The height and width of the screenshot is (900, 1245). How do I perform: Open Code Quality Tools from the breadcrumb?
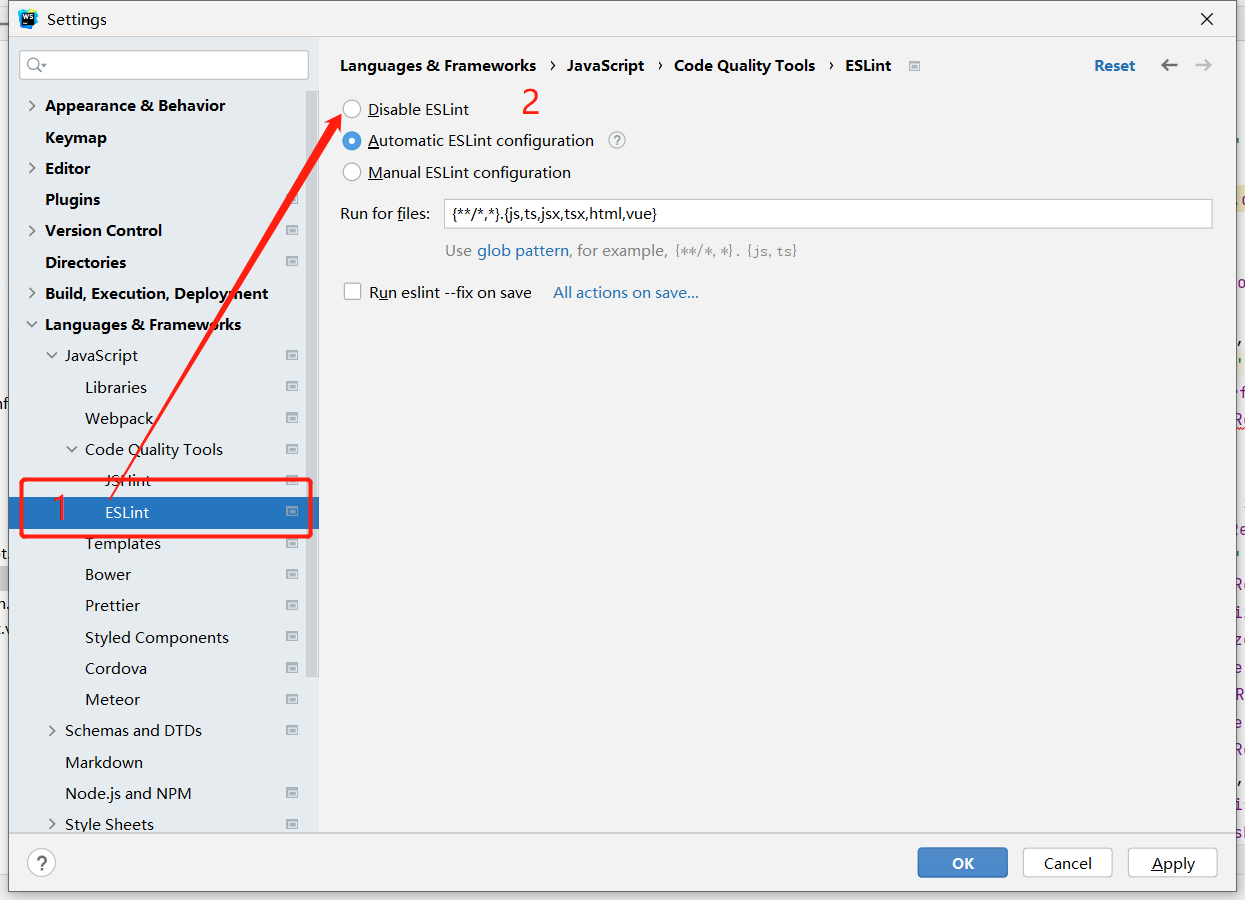tap(744, 65)
